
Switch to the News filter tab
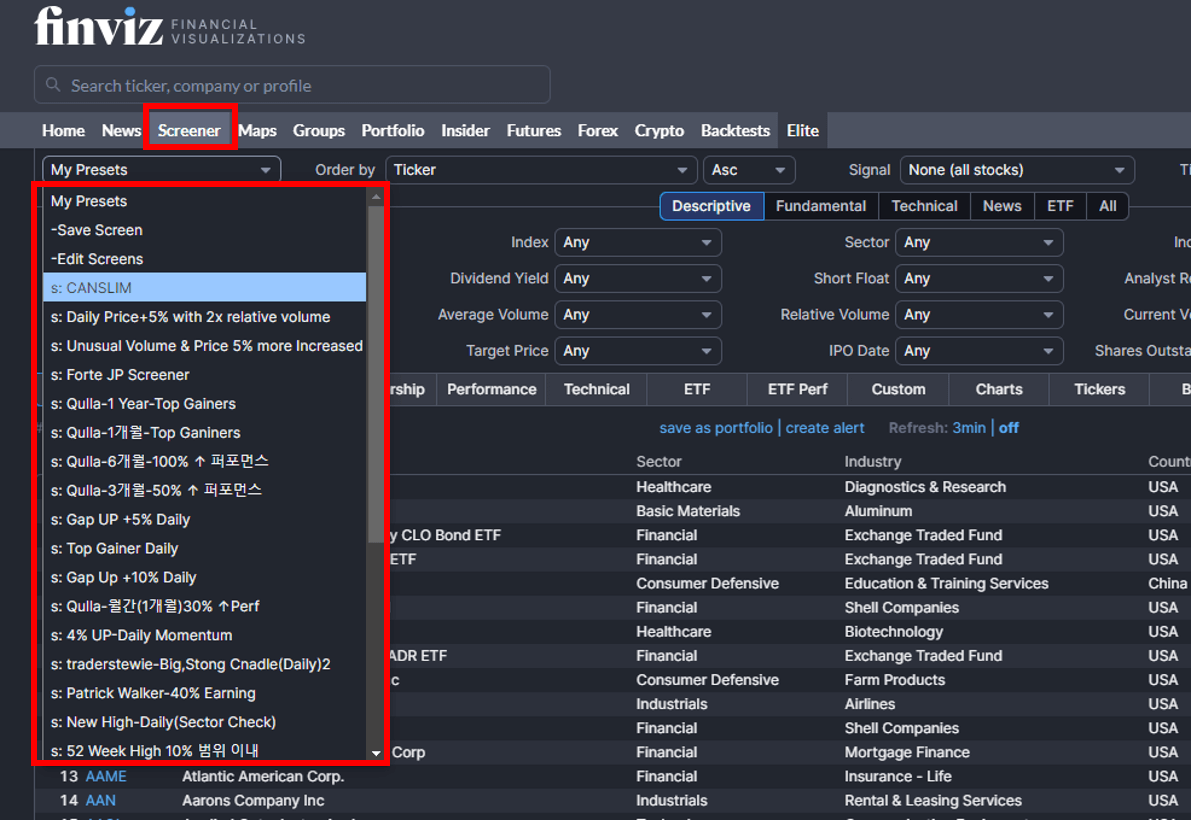pos(1002,206)
